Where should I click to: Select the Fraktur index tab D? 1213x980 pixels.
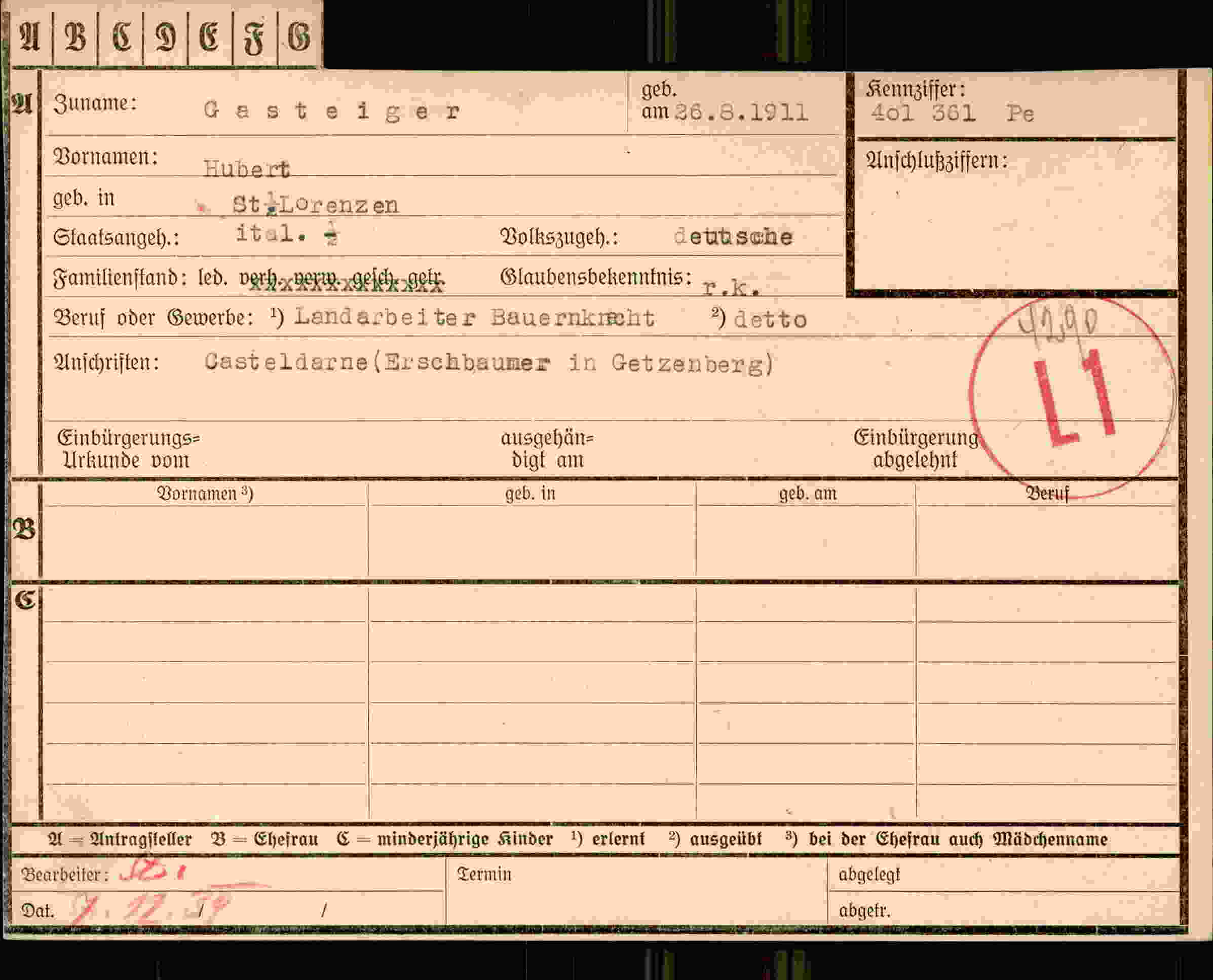tap(165, 37)
